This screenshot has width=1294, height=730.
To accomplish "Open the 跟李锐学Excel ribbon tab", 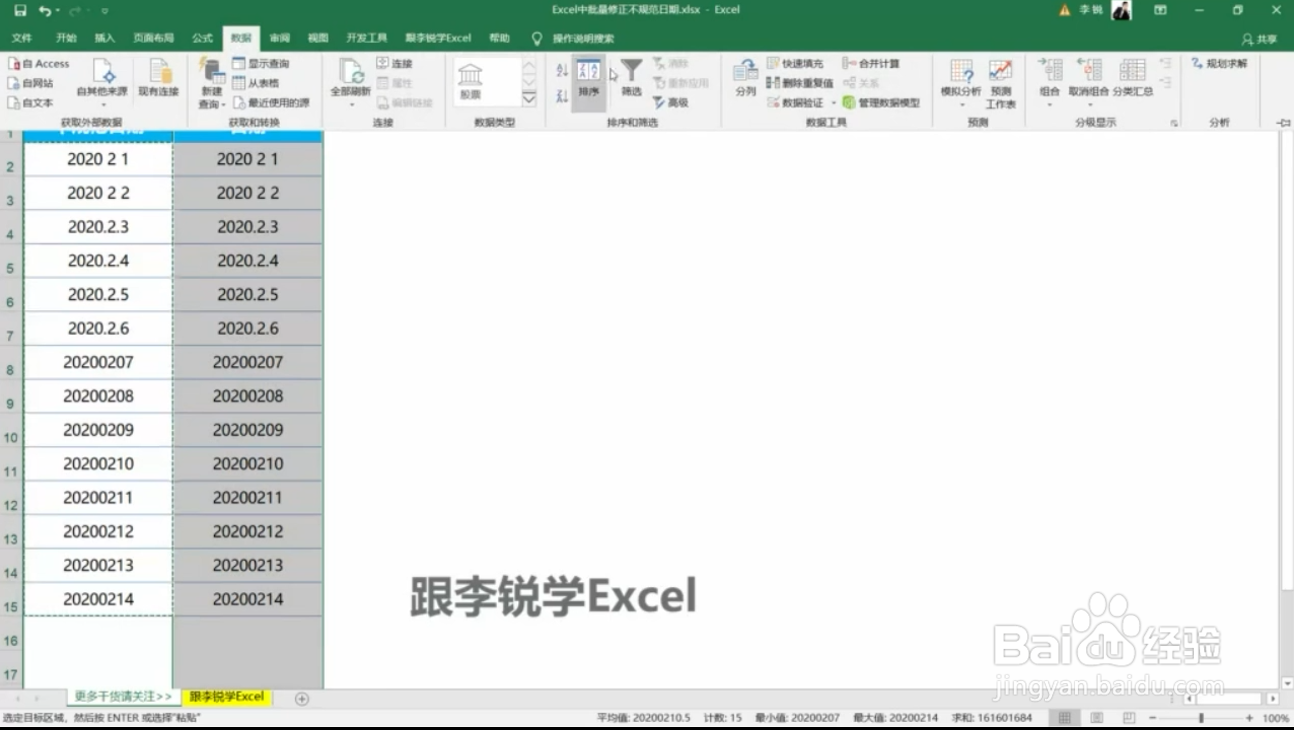I will tap(438, 38).
